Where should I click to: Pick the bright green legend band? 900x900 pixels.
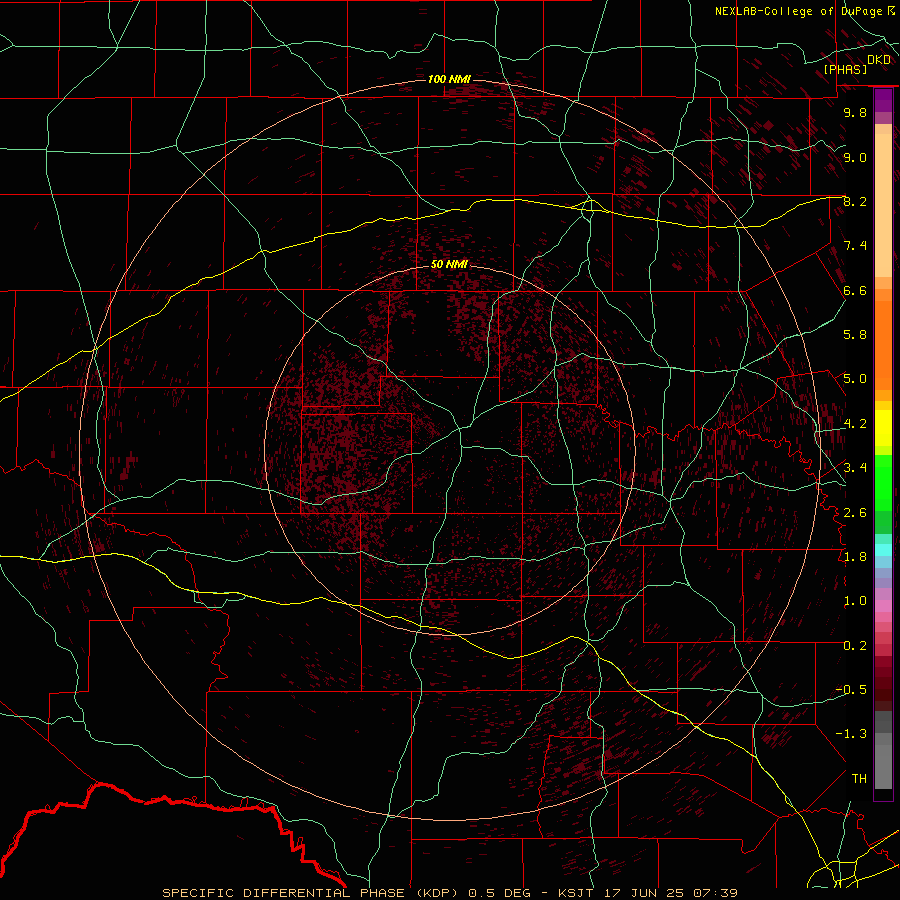883,483
